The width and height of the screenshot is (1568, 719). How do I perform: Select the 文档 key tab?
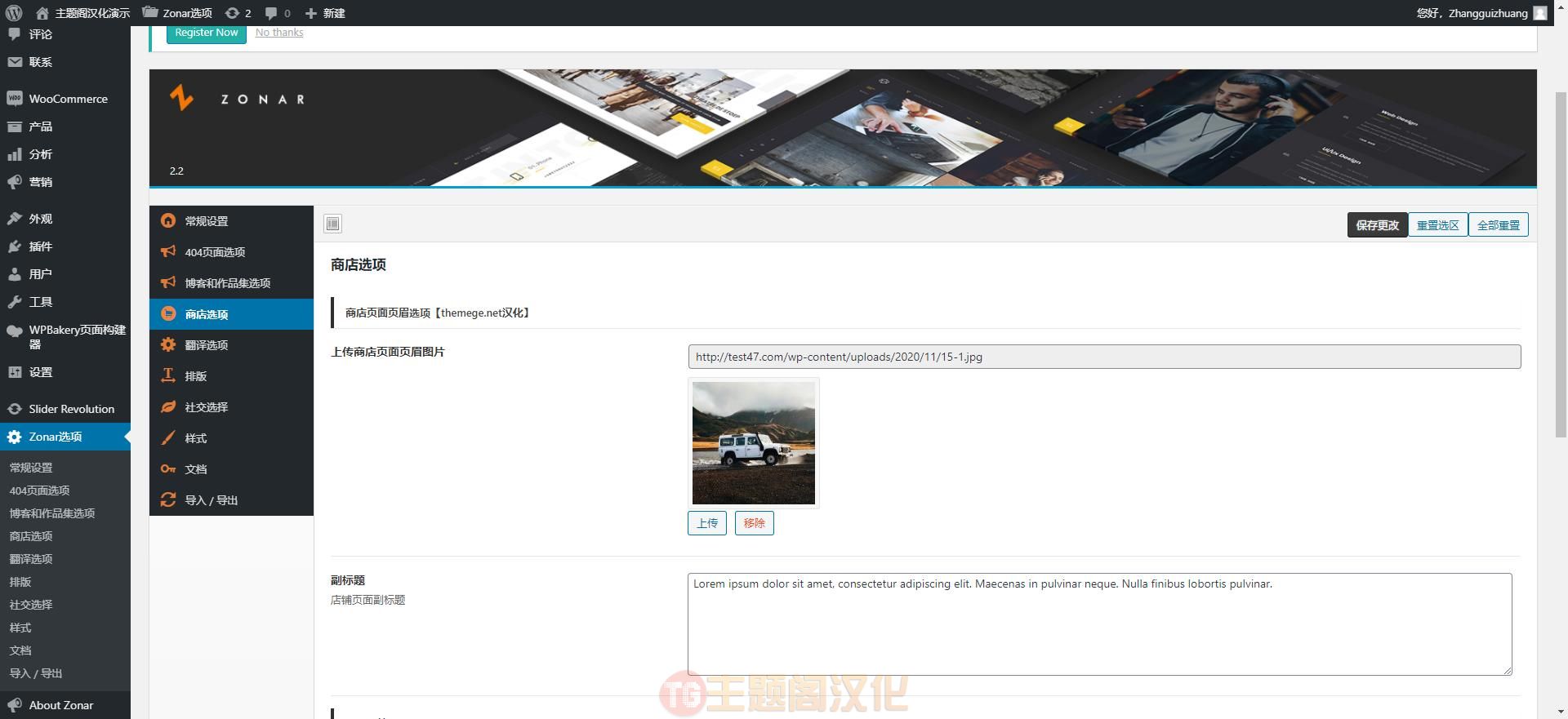click(231, 469)
